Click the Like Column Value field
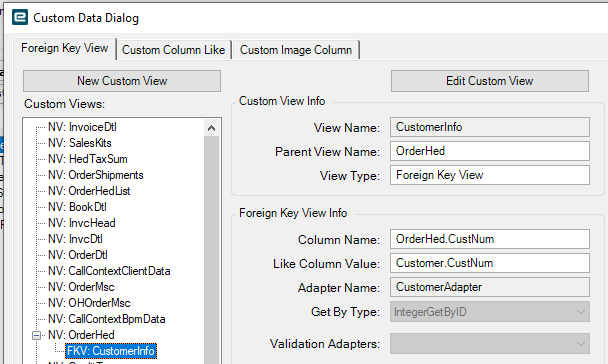This screenshot has width=608, height=364. click(490, 263)
